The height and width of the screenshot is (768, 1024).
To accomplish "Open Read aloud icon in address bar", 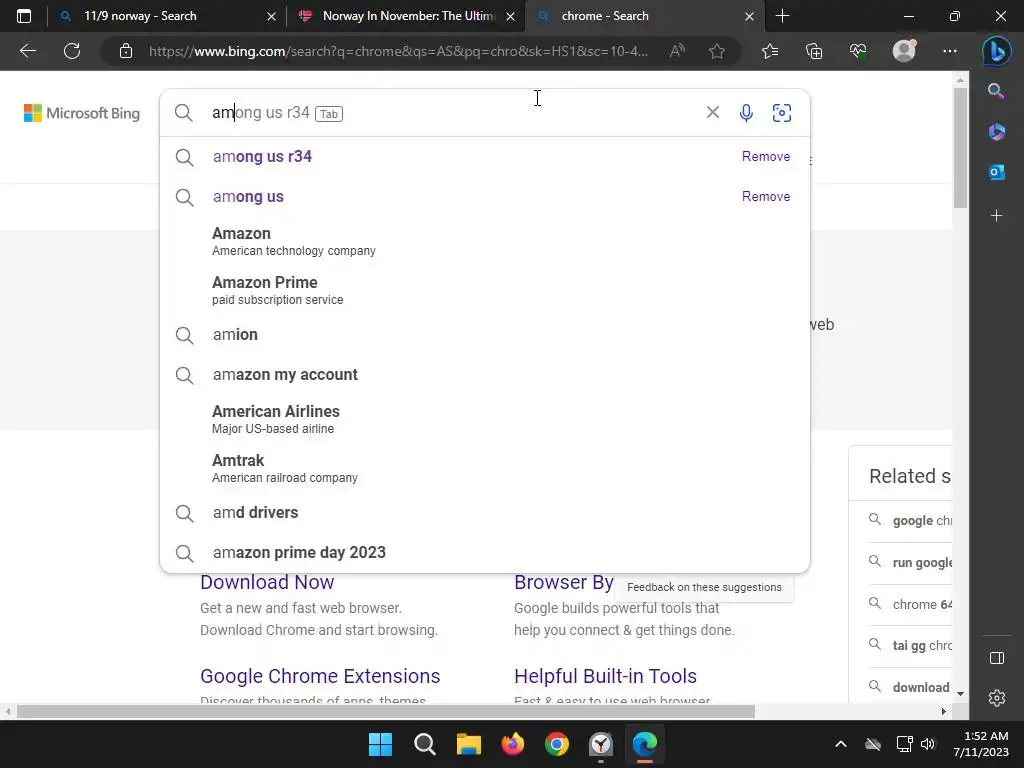I will point(677,51).
